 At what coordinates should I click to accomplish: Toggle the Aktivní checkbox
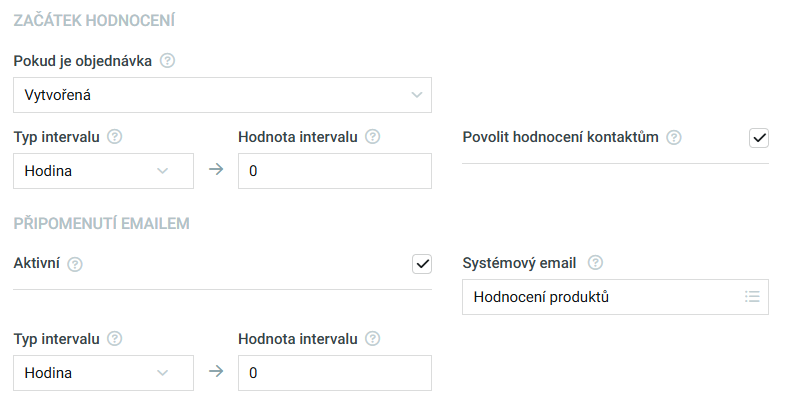422,264
